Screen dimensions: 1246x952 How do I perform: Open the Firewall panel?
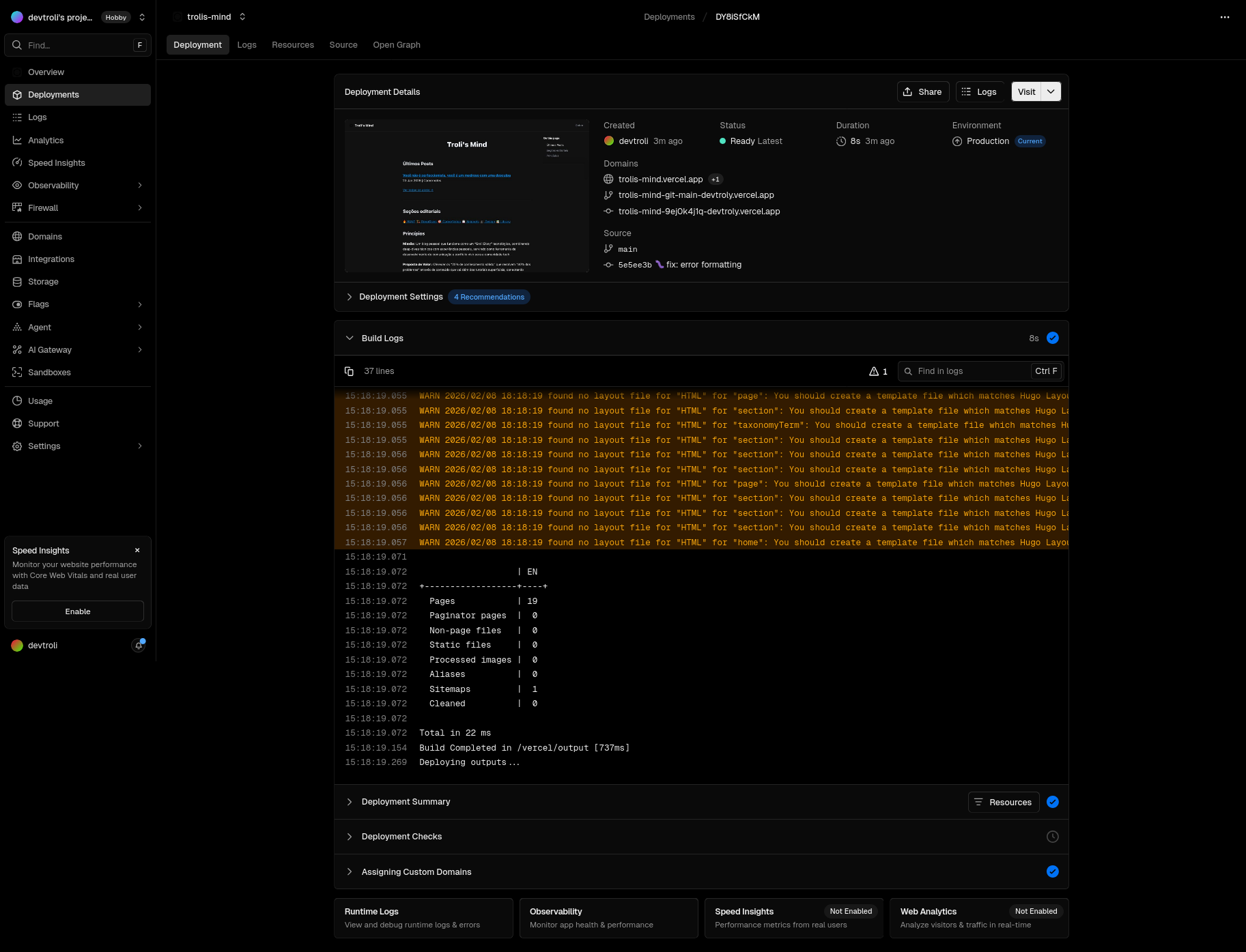click(43, 207)
